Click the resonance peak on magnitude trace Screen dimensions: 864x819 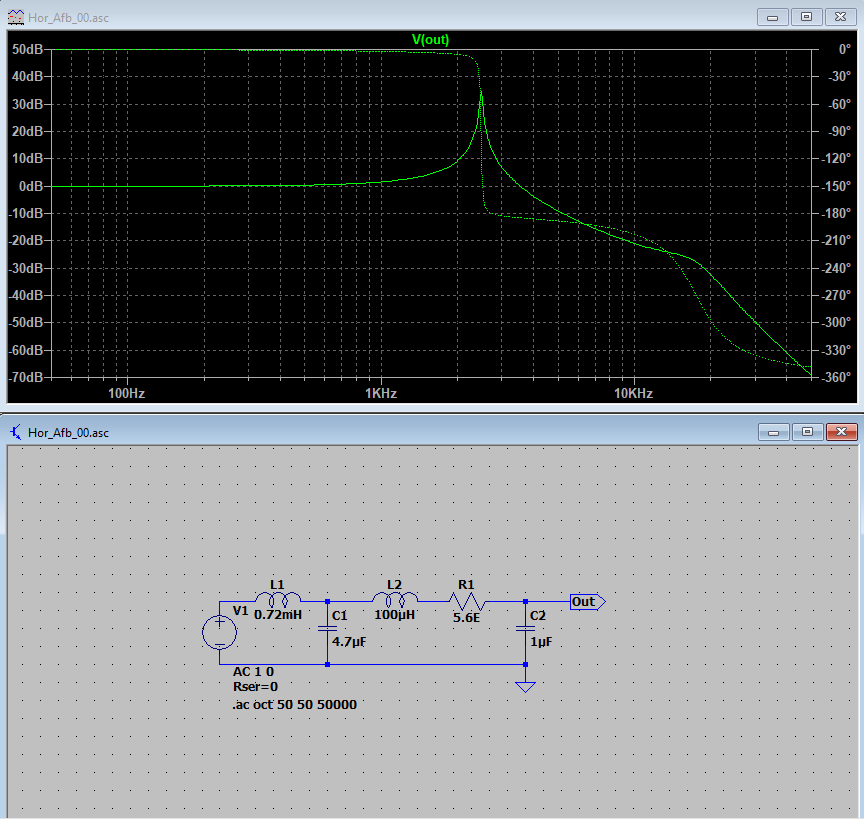coord(482,94)
